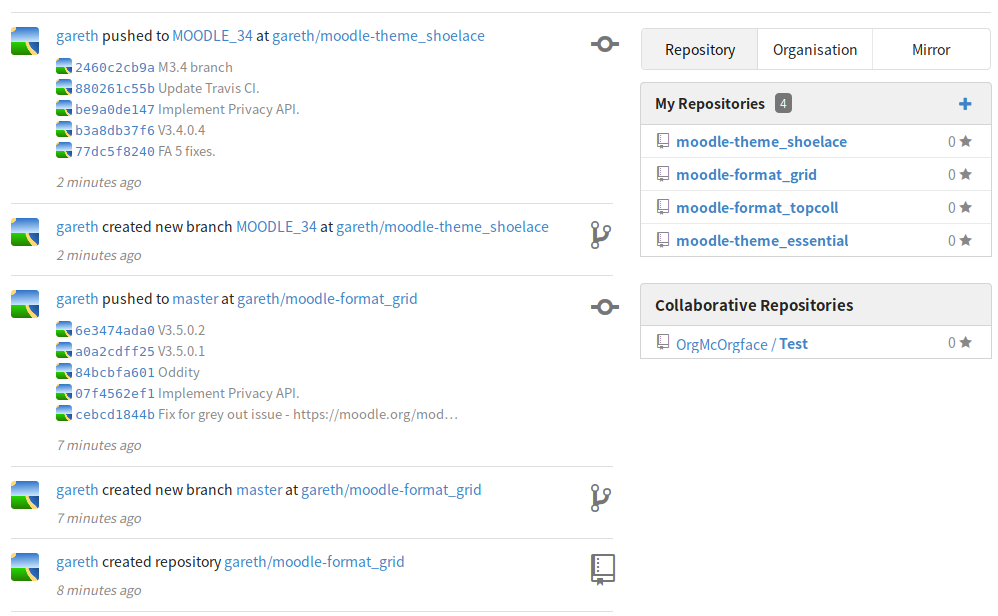Click the branch icon beside master branch creation
998x616 pixels.
pyautogui.click(x=600, y=498)
